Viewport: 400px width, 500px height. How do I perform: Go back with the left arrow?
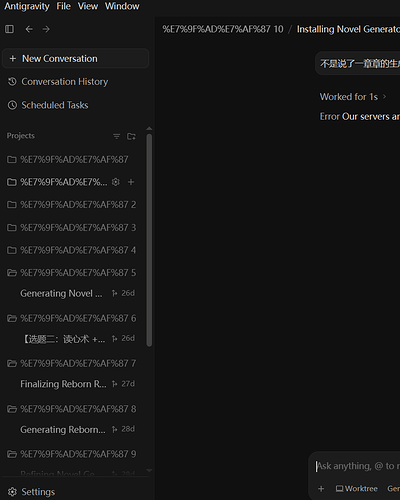coord(29,29)
